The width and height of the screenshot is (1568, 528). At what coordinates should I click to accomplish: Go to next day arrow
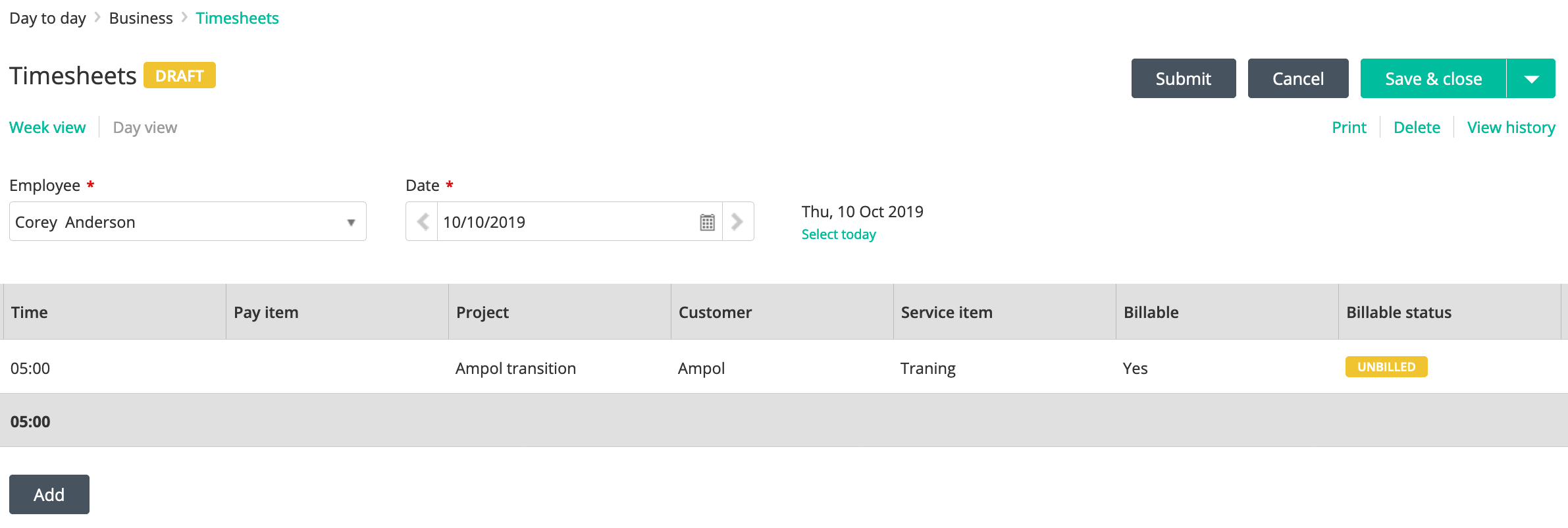pyautogui.click(x=737, y=222)
